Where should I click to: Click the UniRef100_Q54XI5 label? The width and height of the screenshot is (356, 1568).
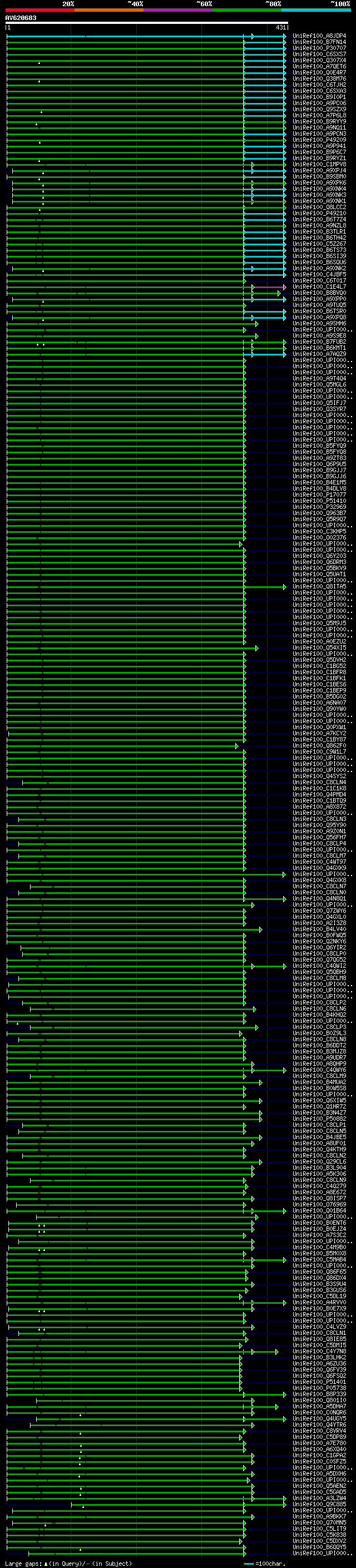[319, 647]
